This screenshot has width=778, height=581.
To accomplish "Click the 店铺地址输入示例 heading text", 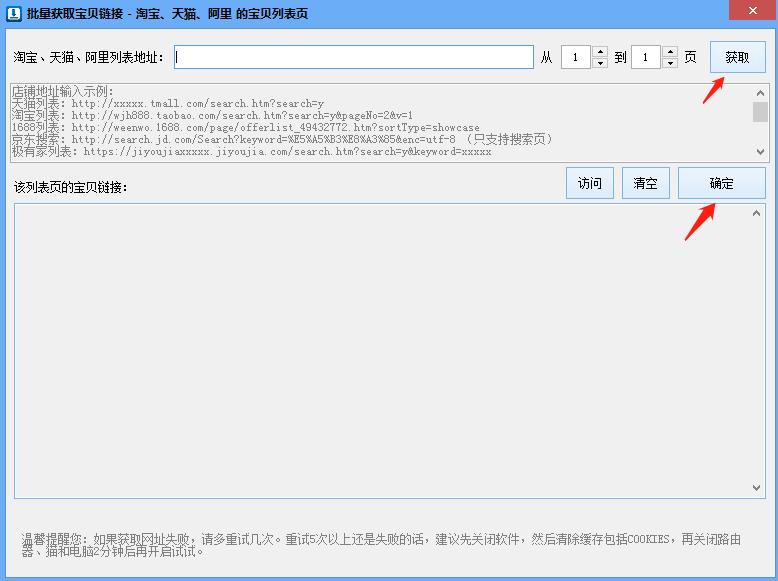I will click(x=63, y=91).
